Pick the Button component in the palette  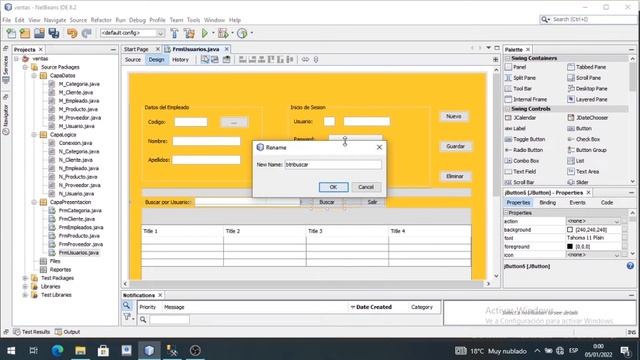580,128
